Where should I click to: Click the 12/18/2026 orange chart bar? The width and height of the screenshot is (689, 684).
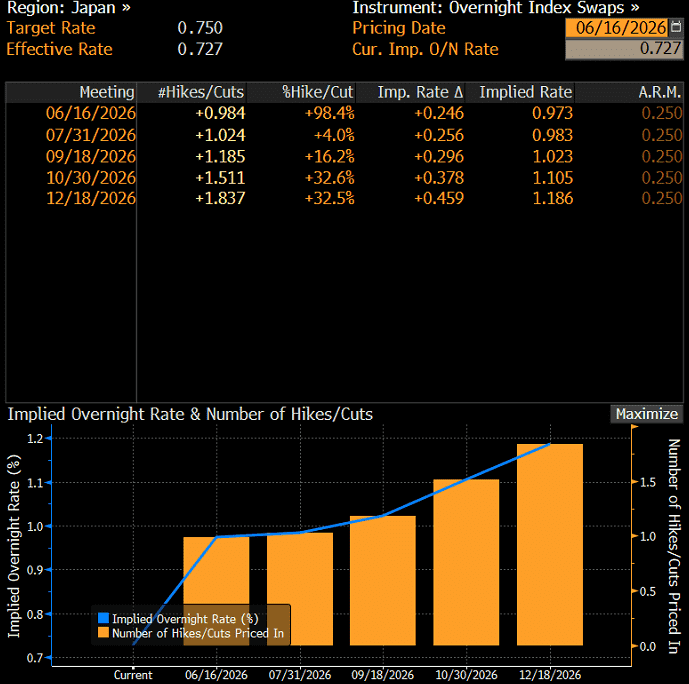550,545
